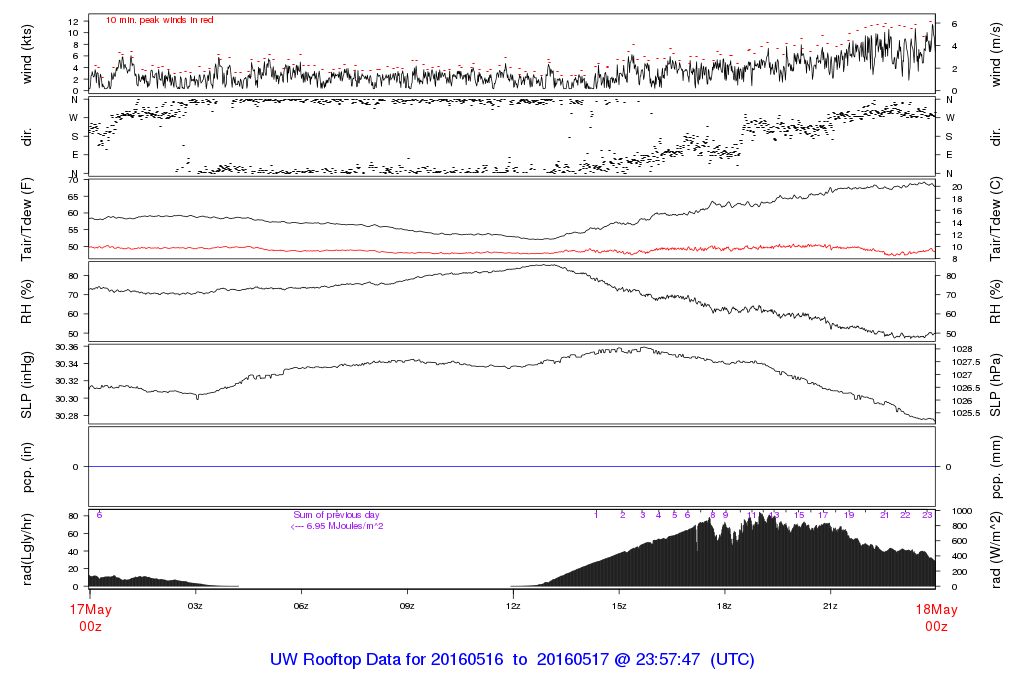Click the "30.28" pressure axis value
Image resolution: width=1024 pixels, height=700 pixels.
pyautogui.click(x=67, y=416)
